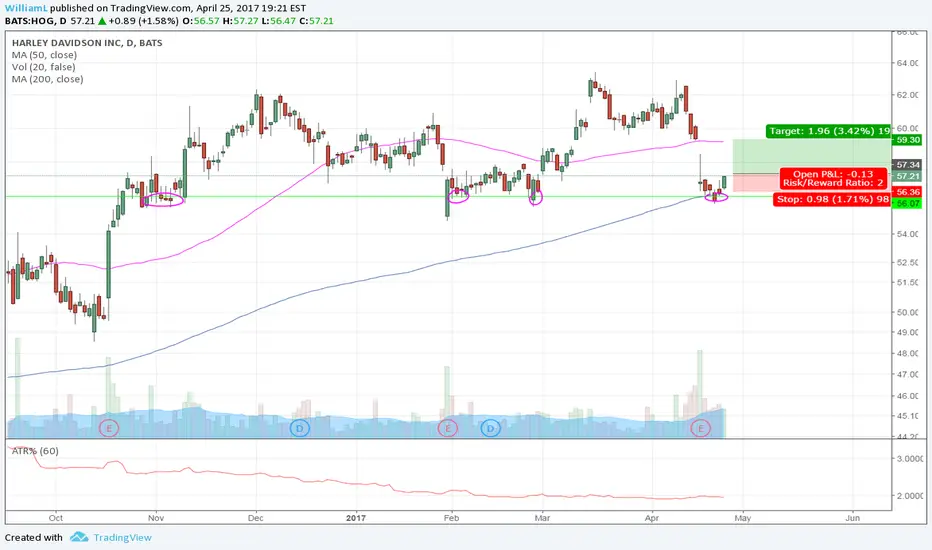Click the Apr label on the time axis
This screenshot has width=932, height=550.
652,518
